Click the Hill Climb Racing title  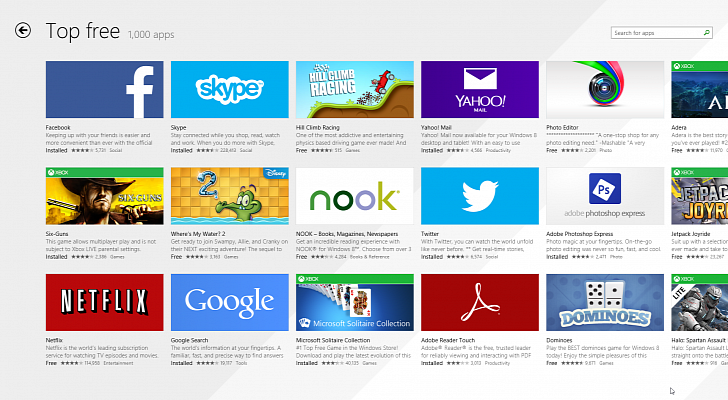pos(318,127)
